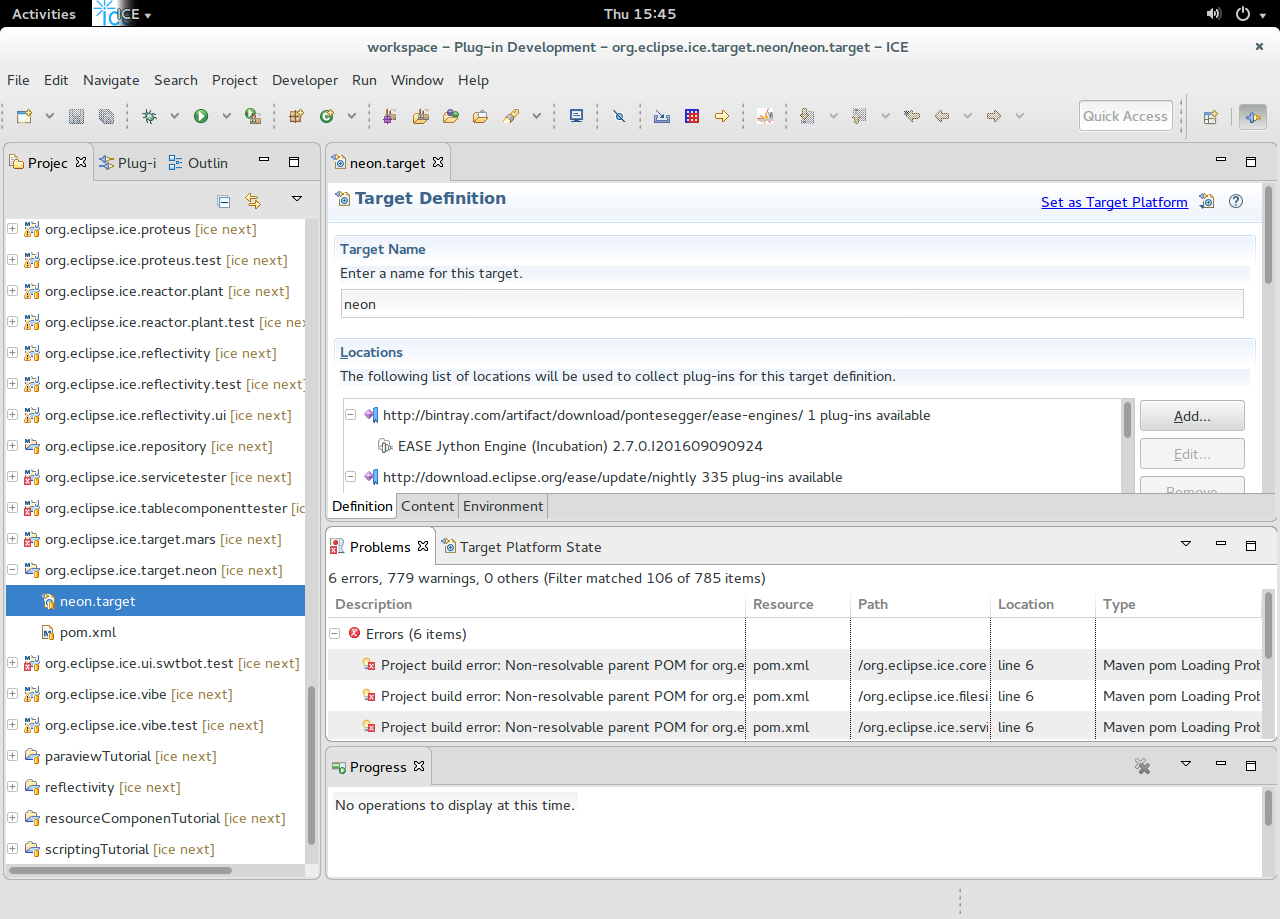This screenshot has width=1280, height=919.
Task: Click the monitor display toolbar icon
Action: pyautogui.click(x=576, y=116)
